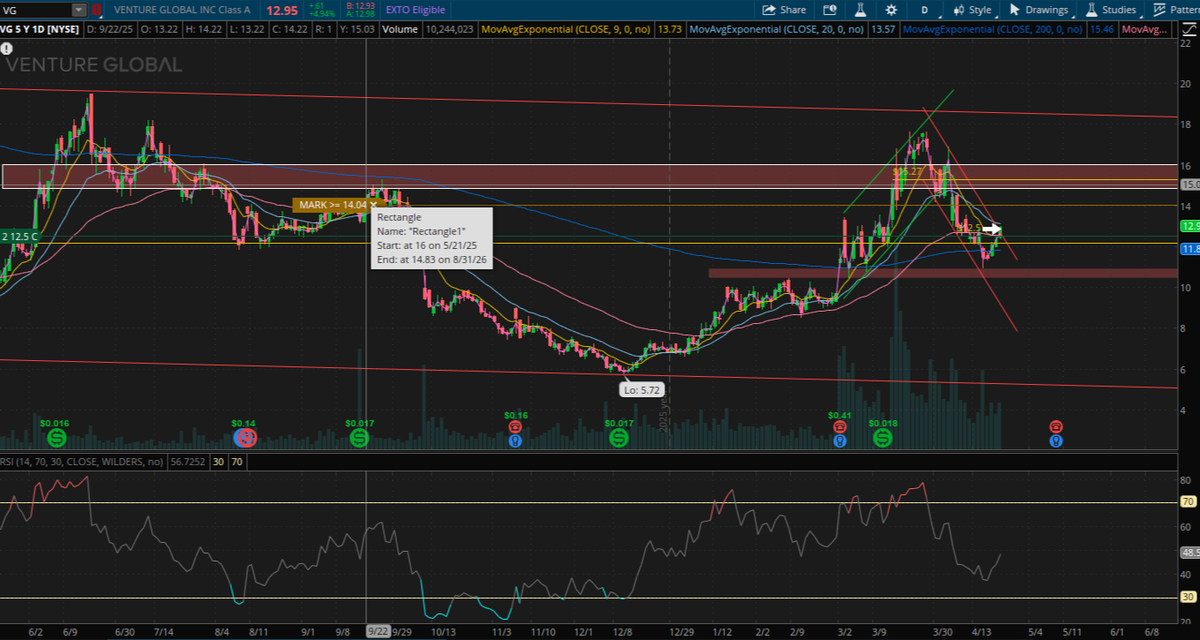Viewport: 1200px width, 640px height.
Task: Open the flask icon beside the gear
Action: [859, 10]
